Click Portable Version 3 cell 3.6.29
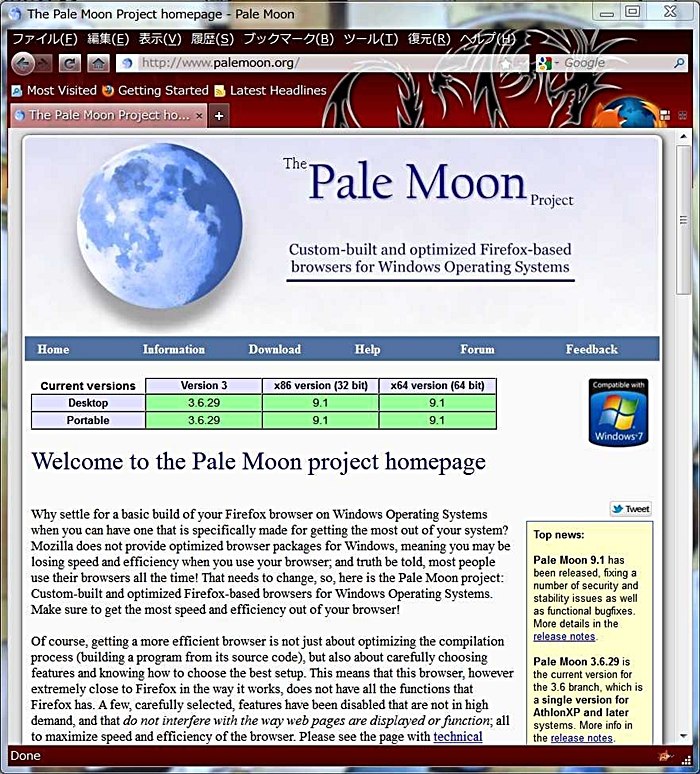 click(203, 420)
